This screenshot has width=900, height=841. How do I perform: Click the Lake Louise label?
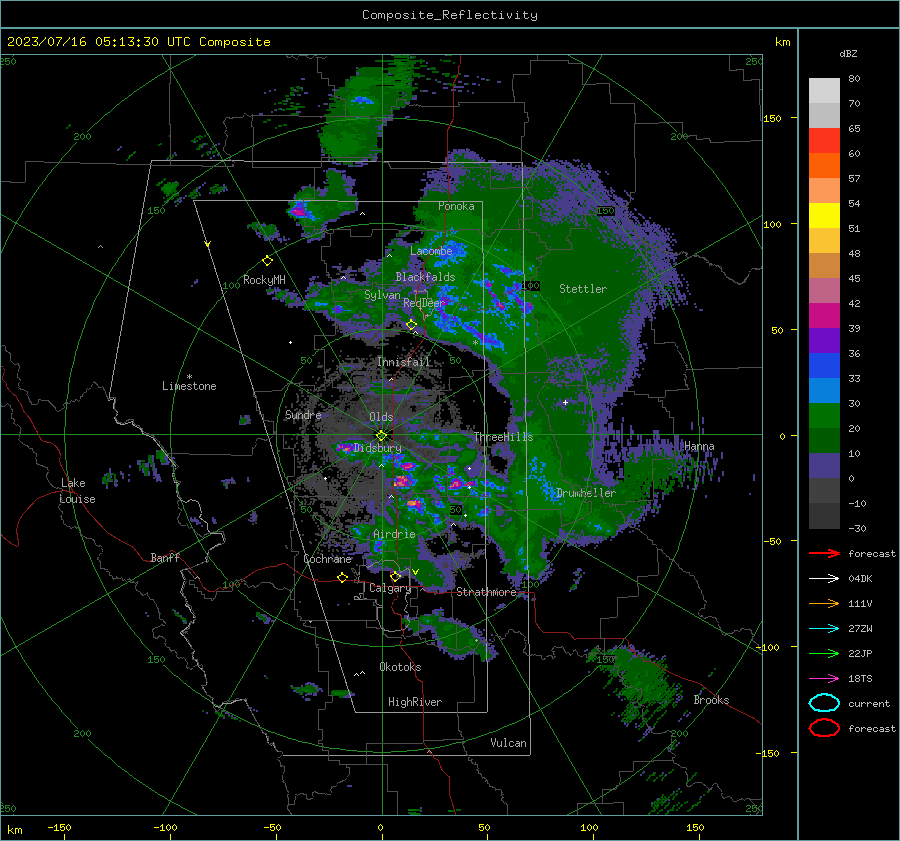pyautogui.click(x=77, y=491)
